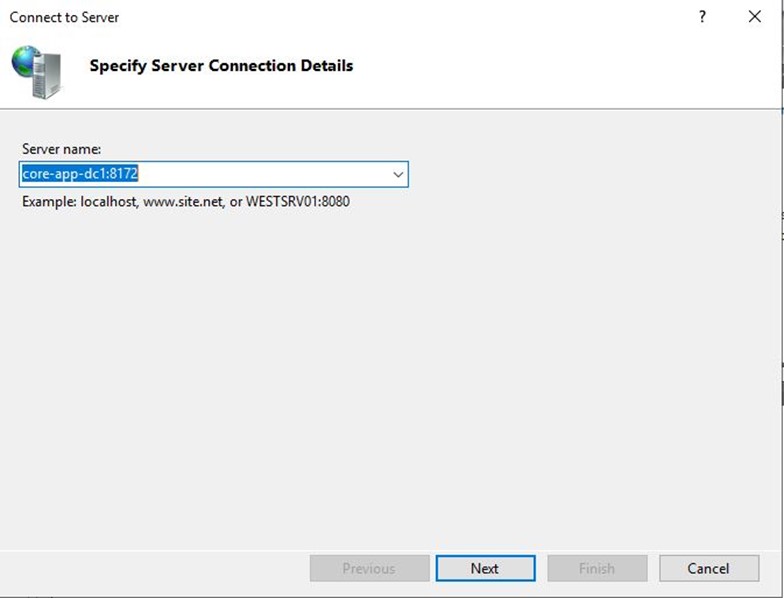Click the globe and server wizard icon
The image size is (784, 598).
(x=36, y=72)
